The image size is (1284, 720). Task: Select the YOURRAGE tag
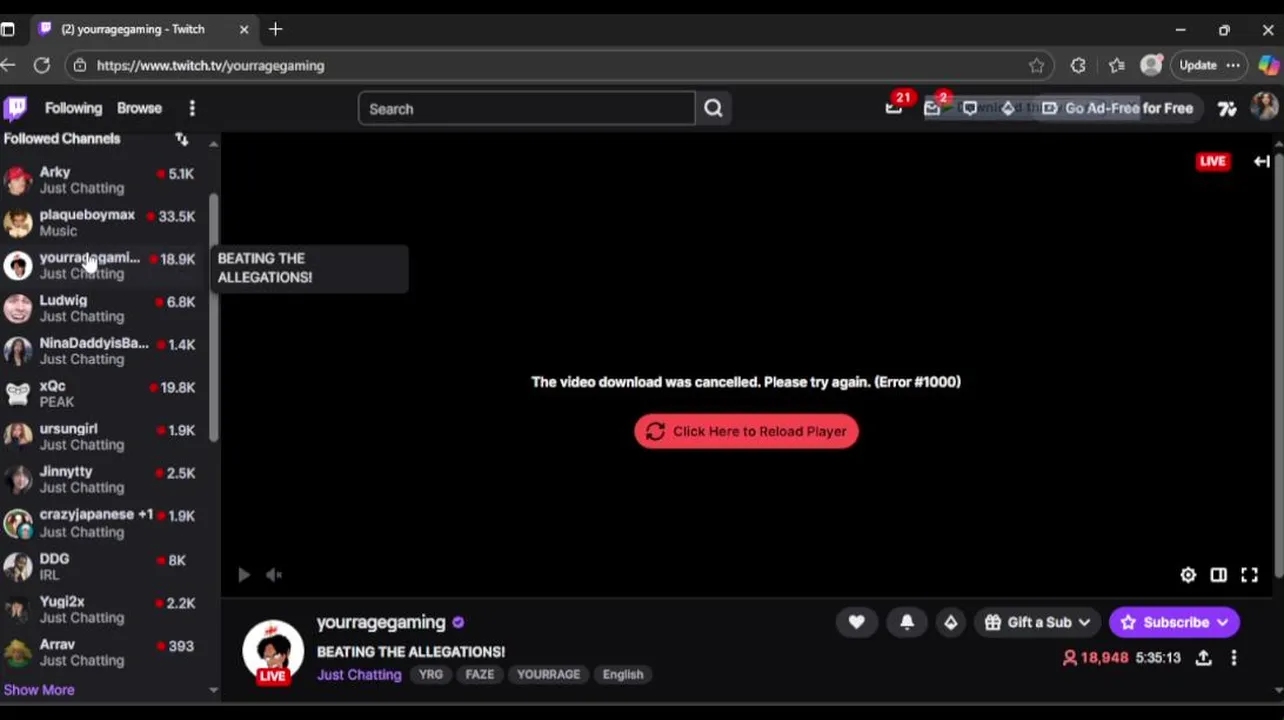[548, 674]
